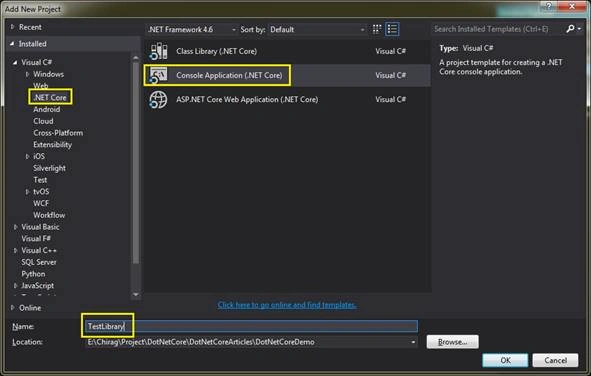Open the Location path dropdown arrow

coord(413,342)
